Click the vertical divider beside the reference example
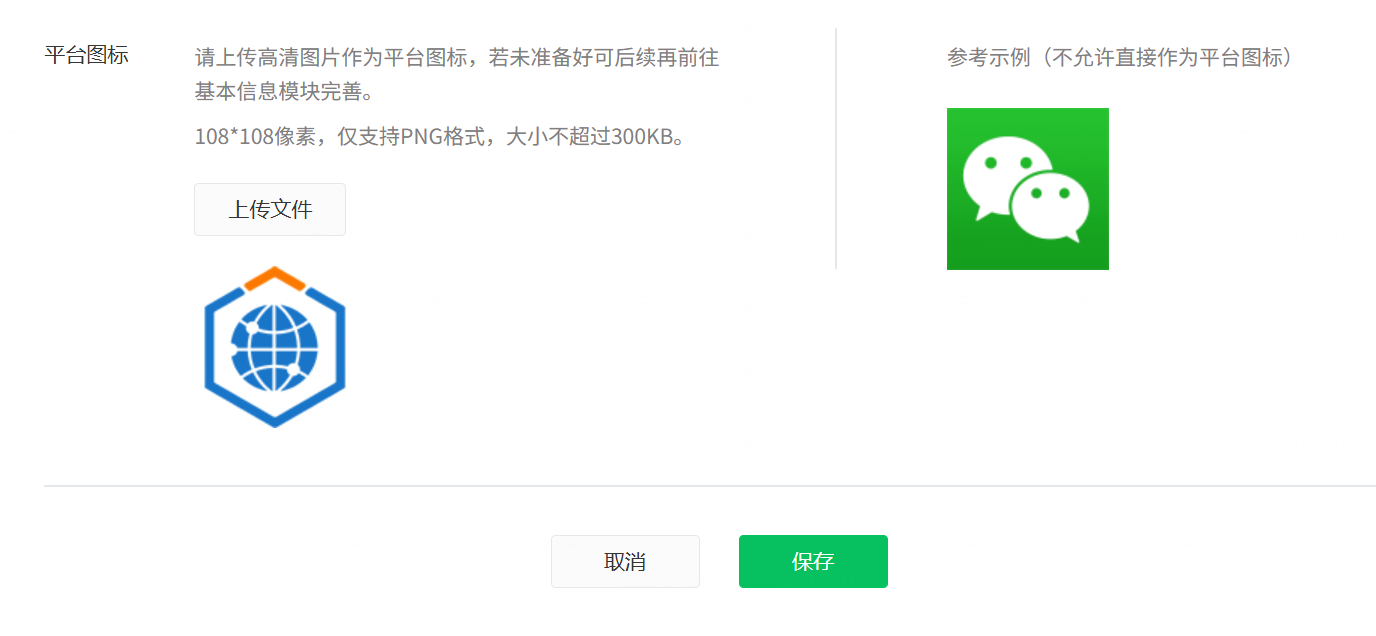 coord(836,148)
